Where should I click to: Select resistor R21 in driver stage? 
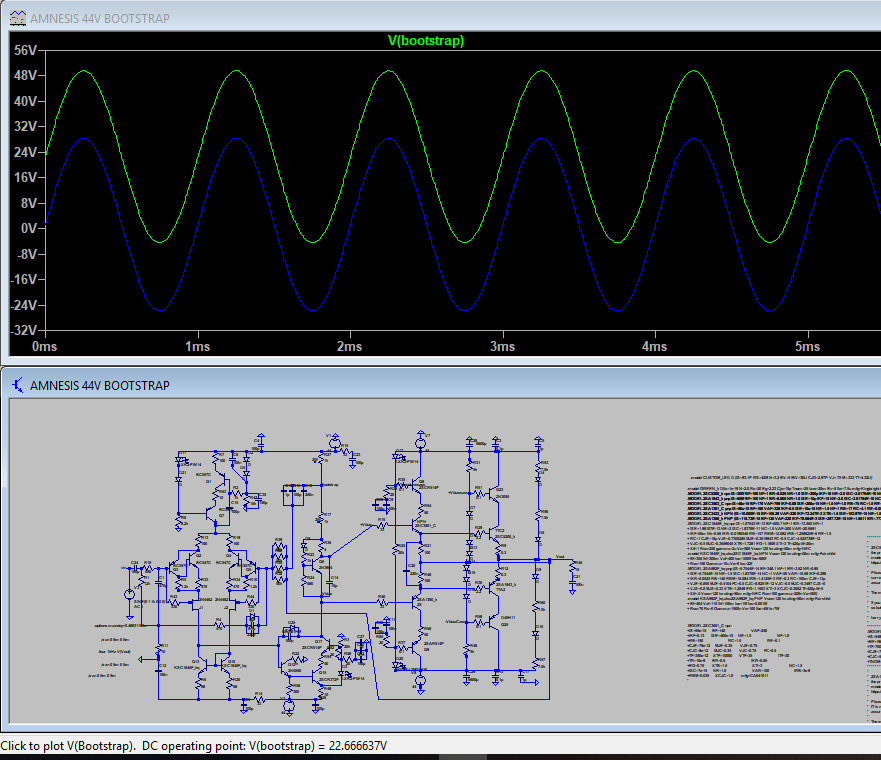421,549
